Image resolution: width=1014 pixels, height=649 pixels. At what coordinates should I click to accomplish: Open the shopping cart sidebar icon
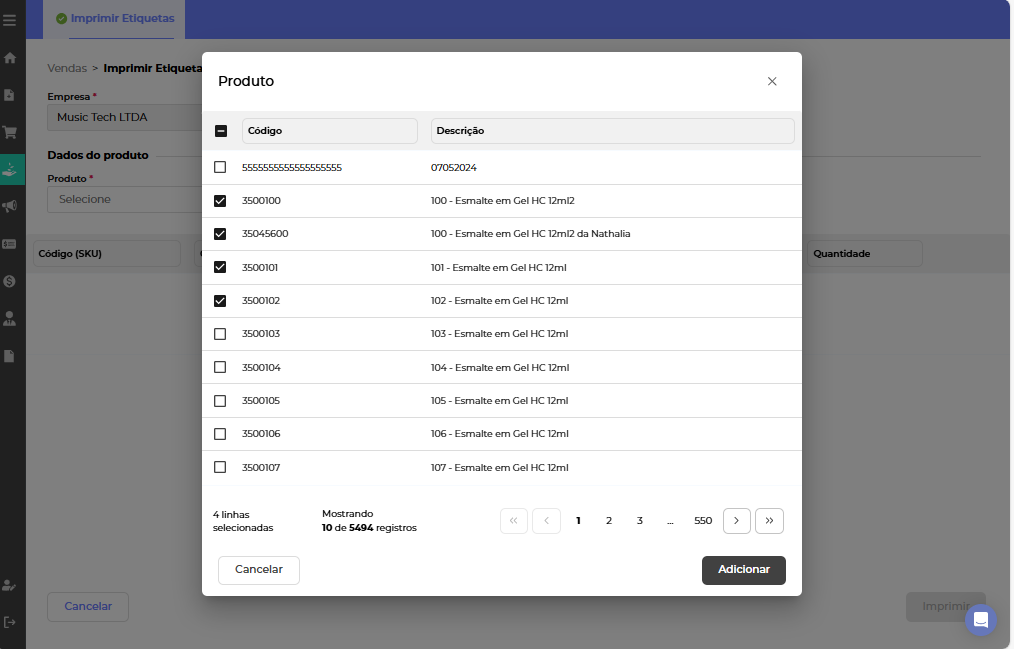click(x=10, y=132)
